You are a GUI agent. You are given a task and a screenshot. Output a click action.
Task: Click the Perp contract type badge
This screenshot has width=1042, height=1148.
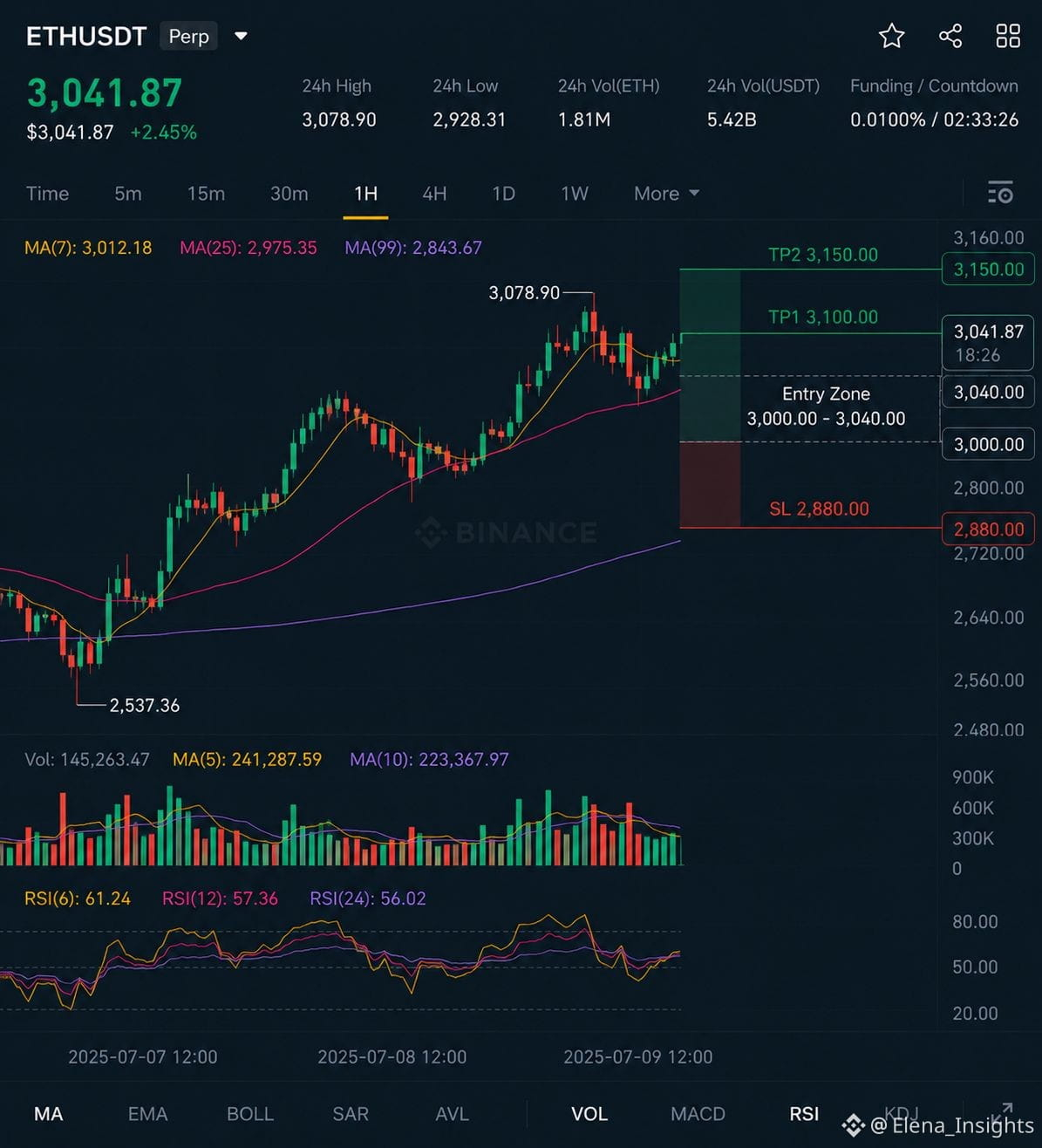[x=188, y=36]
